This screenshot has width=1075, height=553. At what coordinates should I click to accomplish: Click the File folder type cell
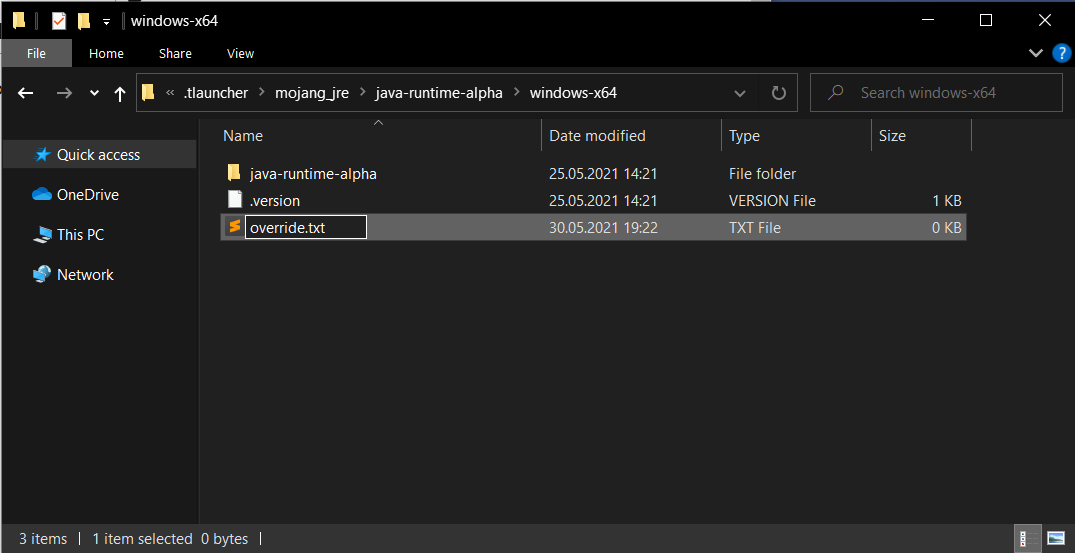(x=762, y=173)
